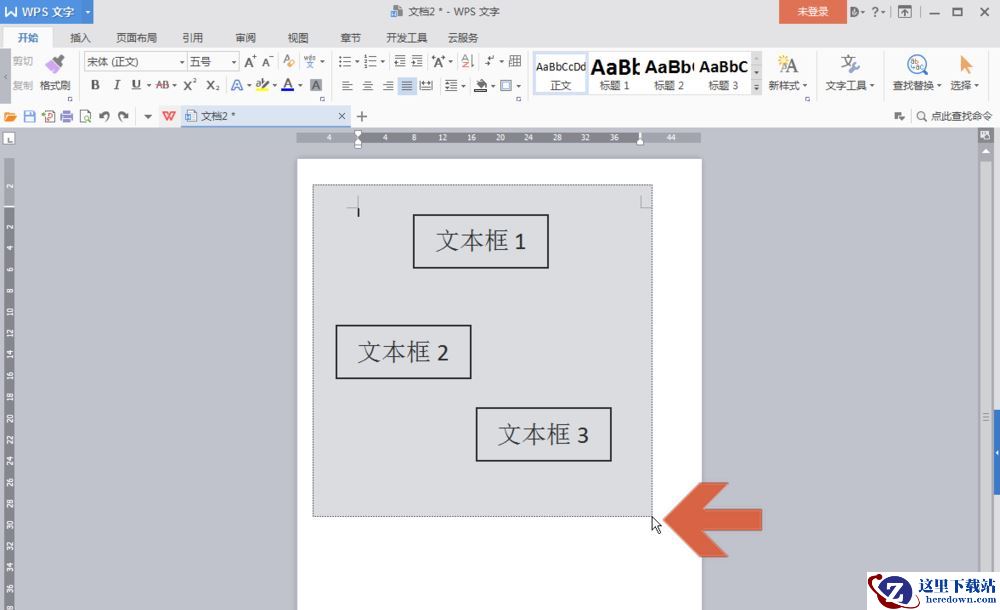Align text left
Screen dimensions: 1000x610
pos(347,86)
